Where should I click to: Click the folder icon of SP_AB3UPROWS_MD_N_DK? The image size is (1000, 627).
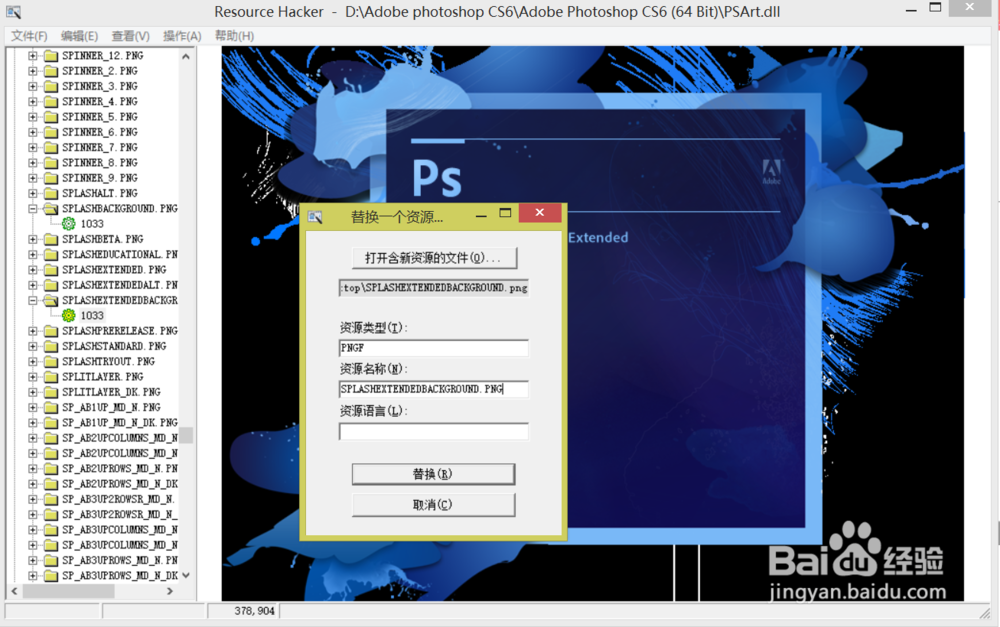pos(51,576)
